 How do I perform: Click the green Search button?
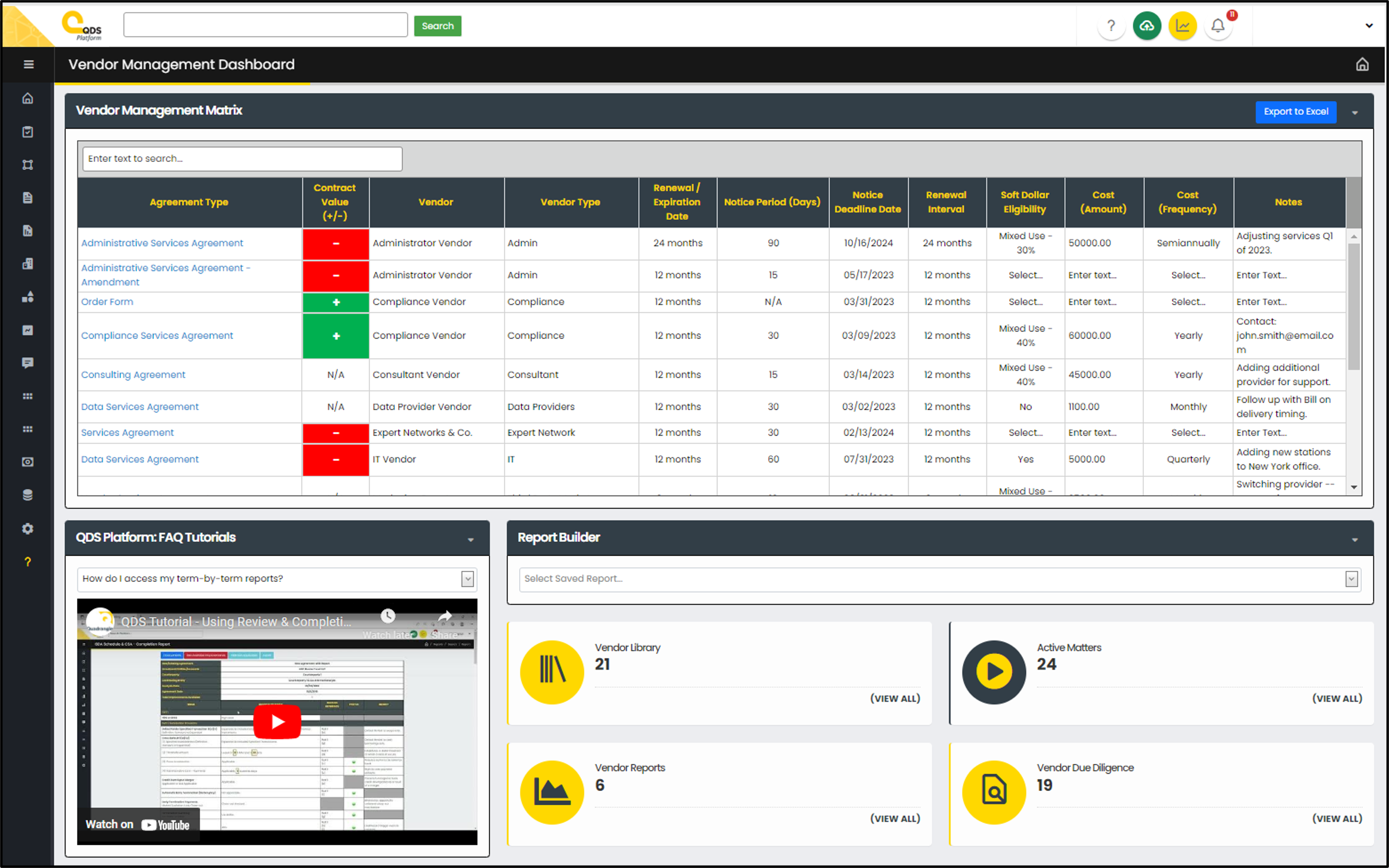437,26
